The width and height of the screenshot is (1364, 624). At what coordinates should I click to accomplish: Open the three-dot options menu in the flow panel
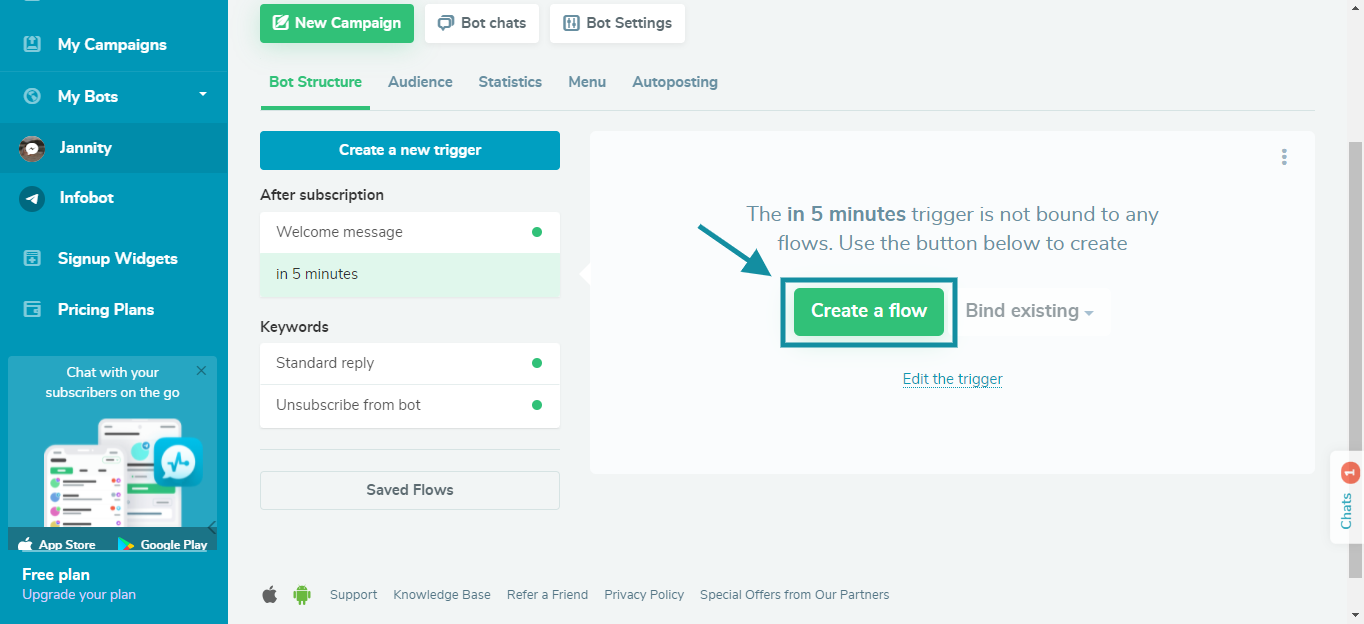[1284, 156]
